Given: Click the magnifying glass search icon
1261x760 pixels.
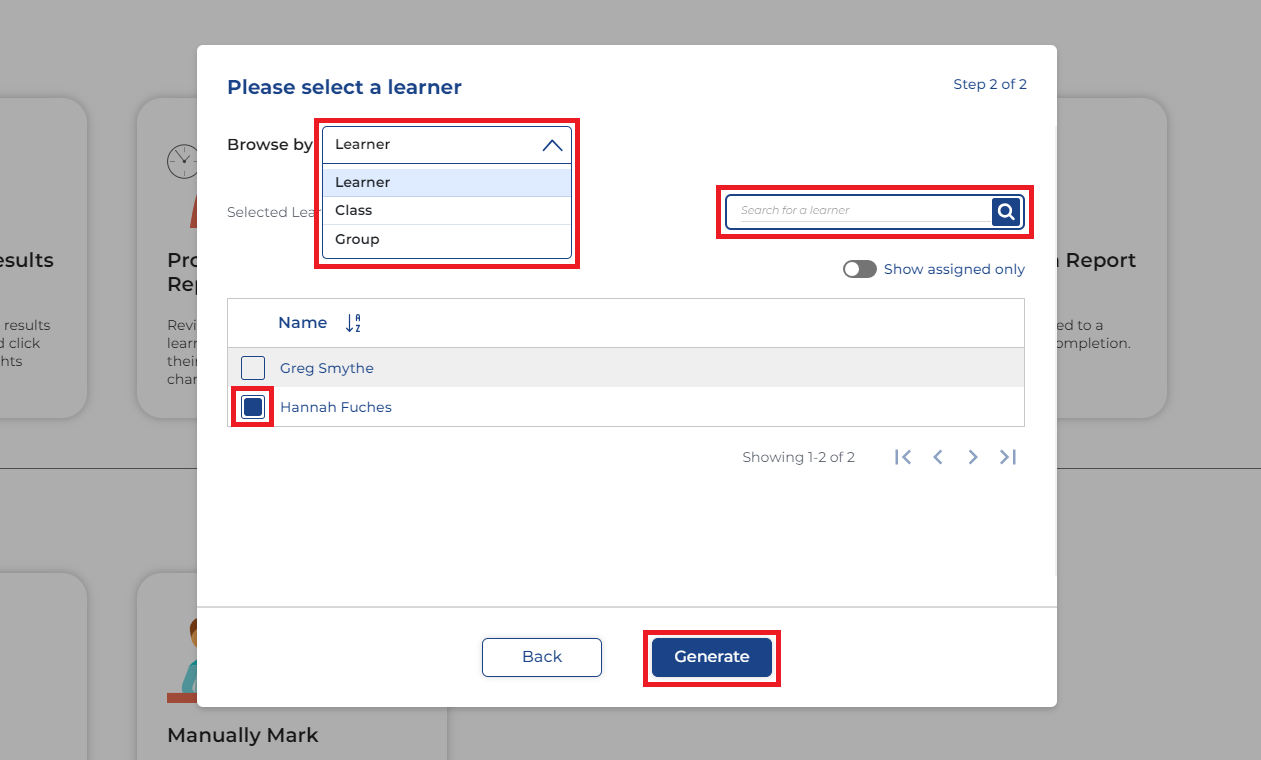Looking at the screenshot, I should (1006, 211).
